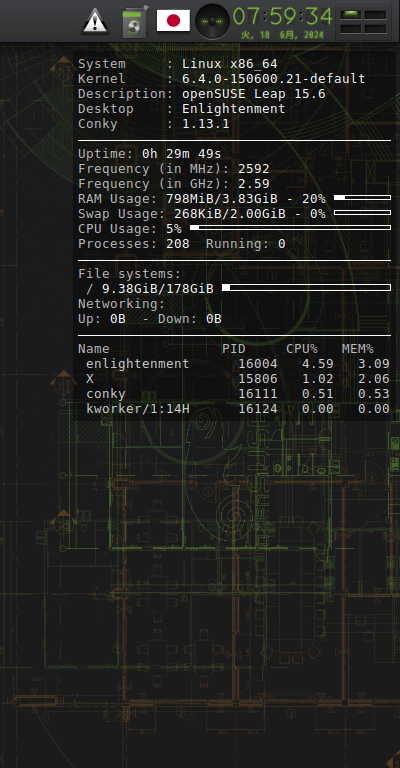Viewport: 400px width, 768px height.
Task: Click the 'Running: 0' text
Action: coord(245,244)
